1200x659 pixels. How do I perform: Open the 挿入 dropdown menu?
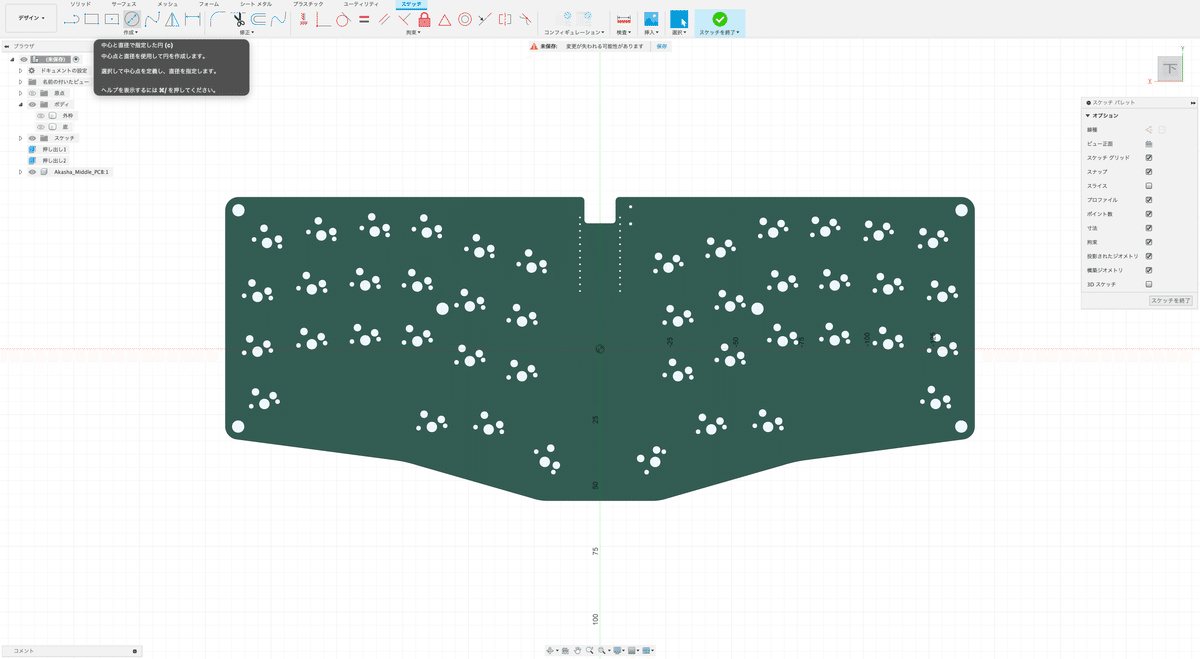coord(652,32)
